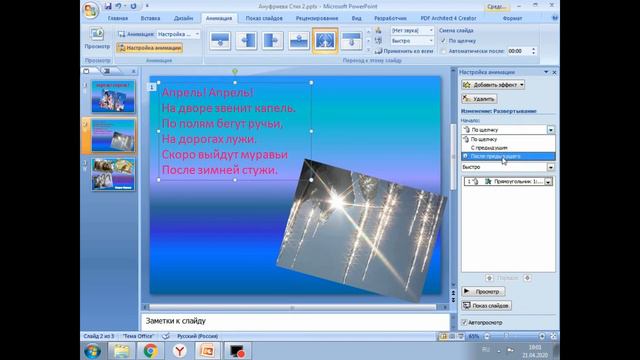This screenshot has height=360, width=640.
Task: Click Удалить effect button
Action: click(479, 99)
